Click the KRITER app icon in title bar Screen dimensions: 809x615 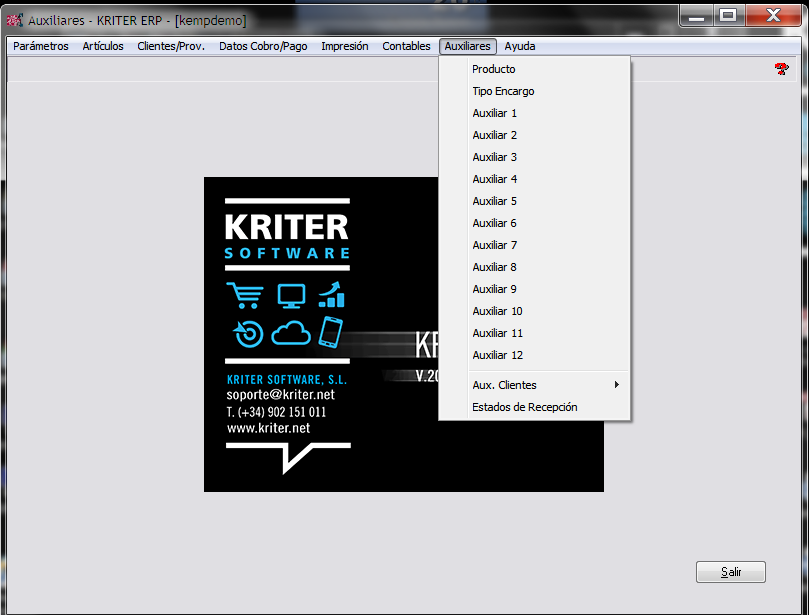(x=14, y=20)
